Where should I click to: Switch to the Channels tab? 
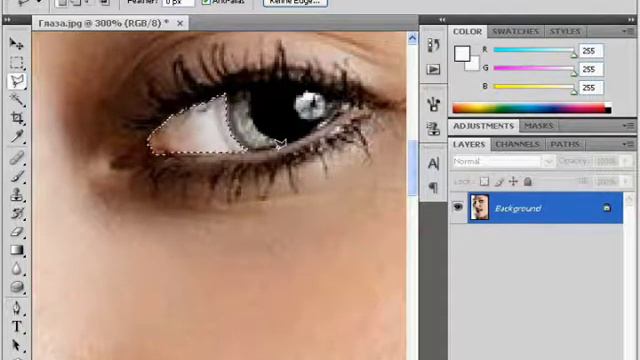pyautogui.click(x=517, y=144)
